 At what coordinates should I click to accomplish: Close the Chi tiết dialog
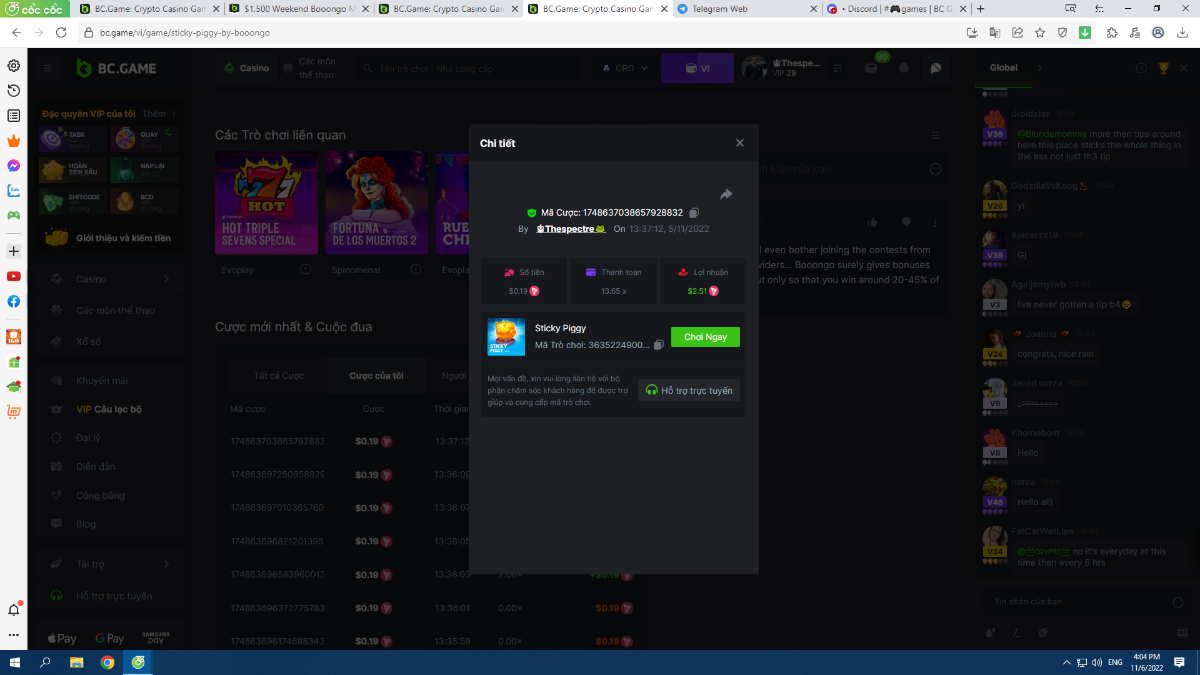pos(740,143)
